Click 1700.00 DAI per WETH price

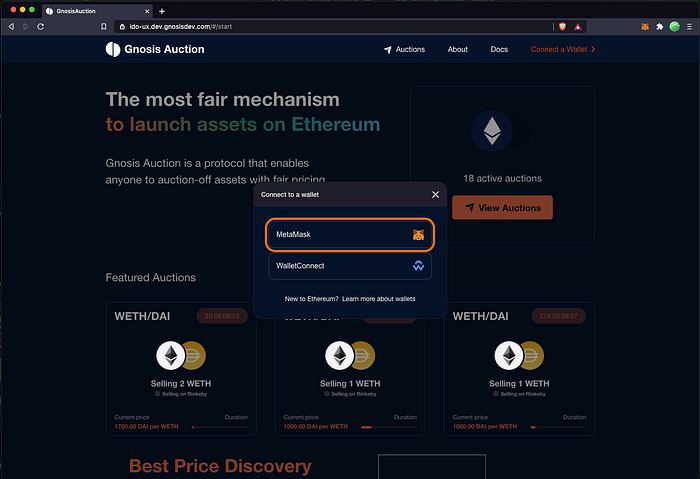tap(146, 427)
